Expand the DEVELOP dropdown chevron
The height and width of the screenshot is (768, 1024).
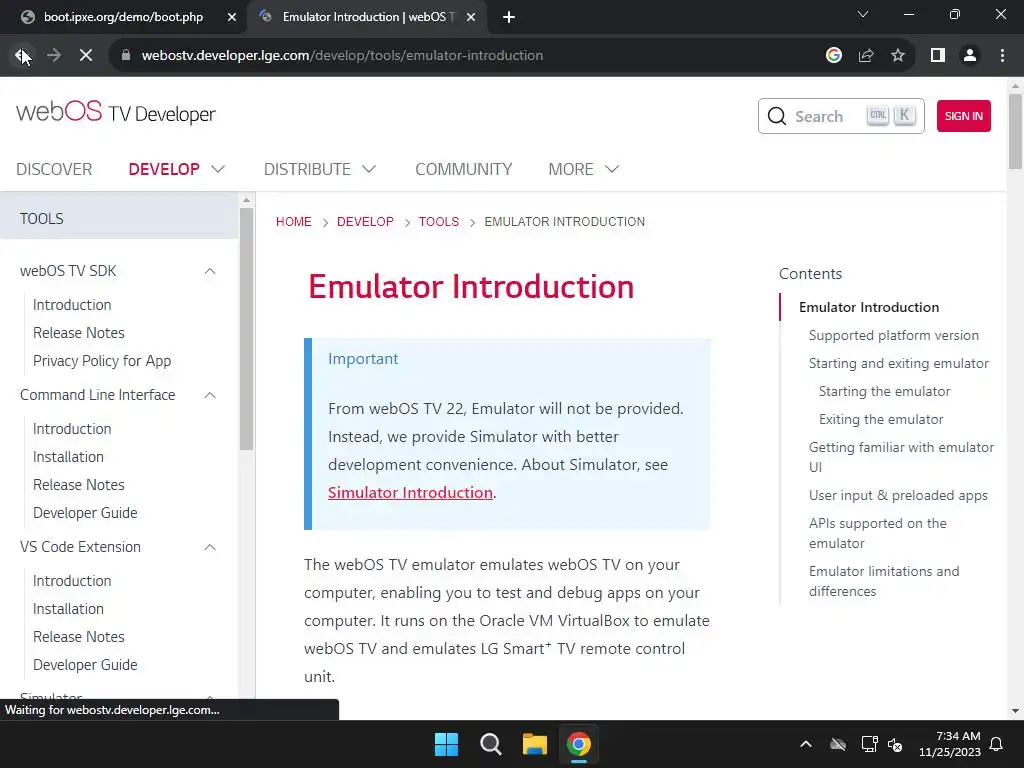point(218,169)
